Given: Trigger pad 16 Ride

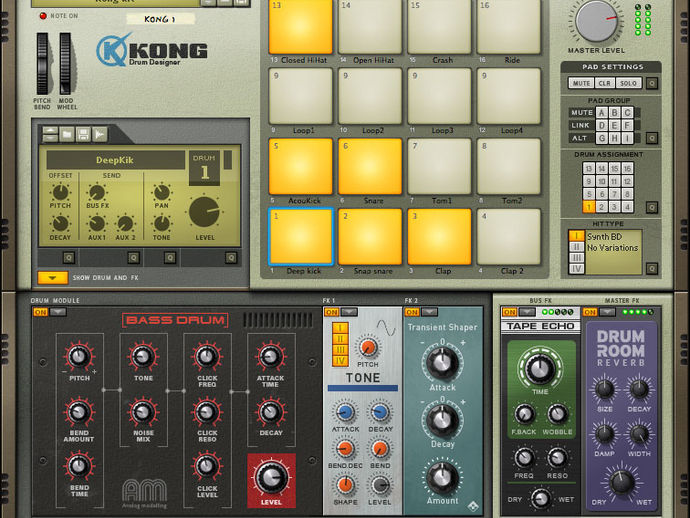Looking at the screenshot, I should [x=509, y=26].
